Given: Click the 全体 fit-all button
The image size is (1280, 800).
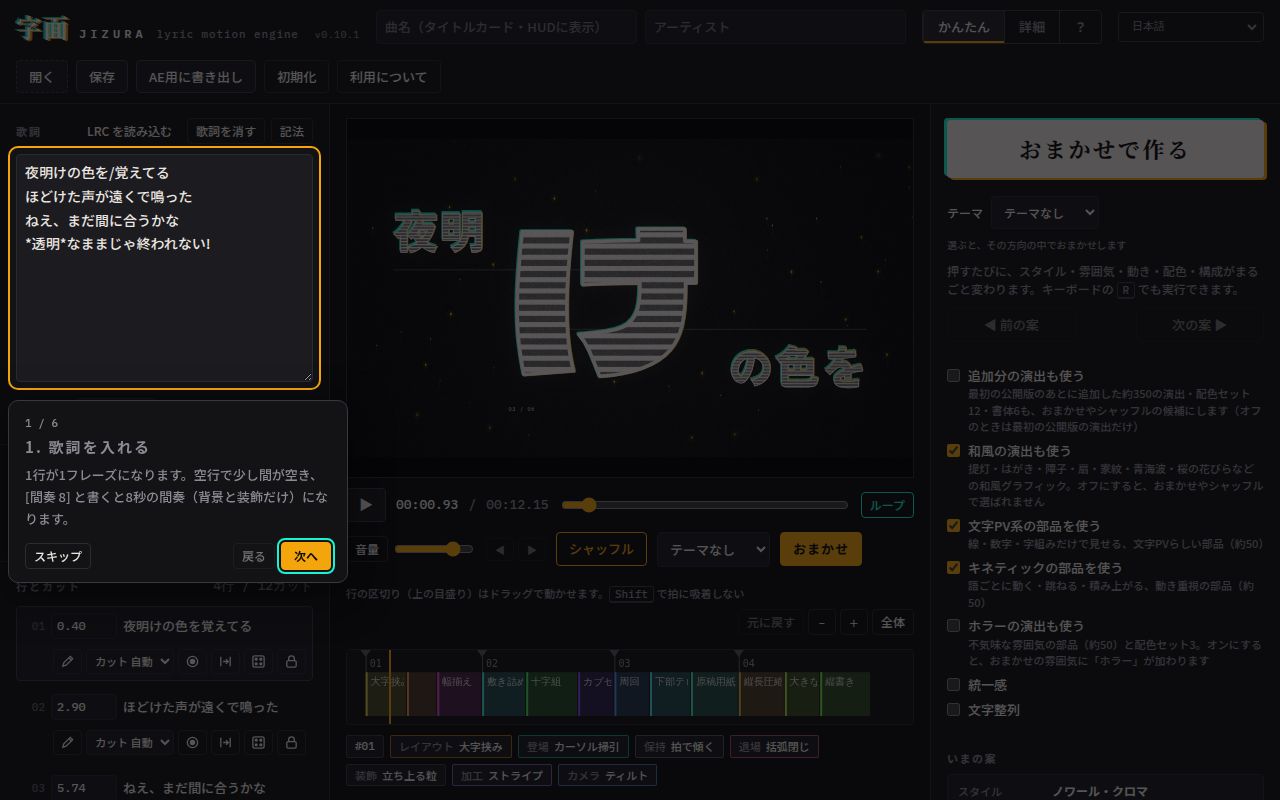Looking at the screenshot, I should point(893,623).
